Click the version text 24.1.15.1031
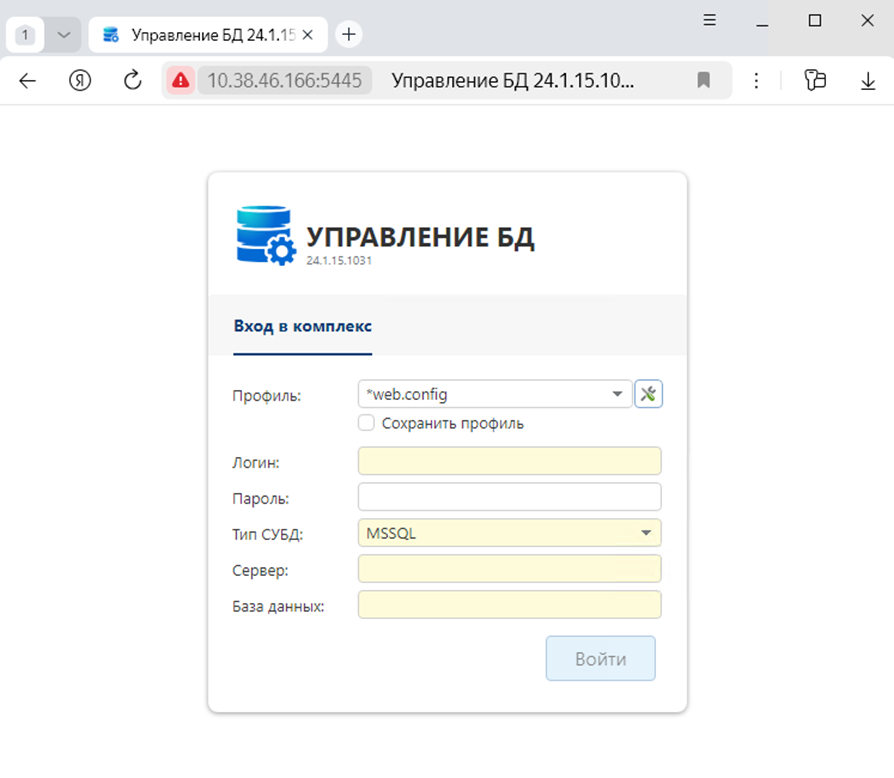Viewport: 894px width, 778px height. coord(339,260)
